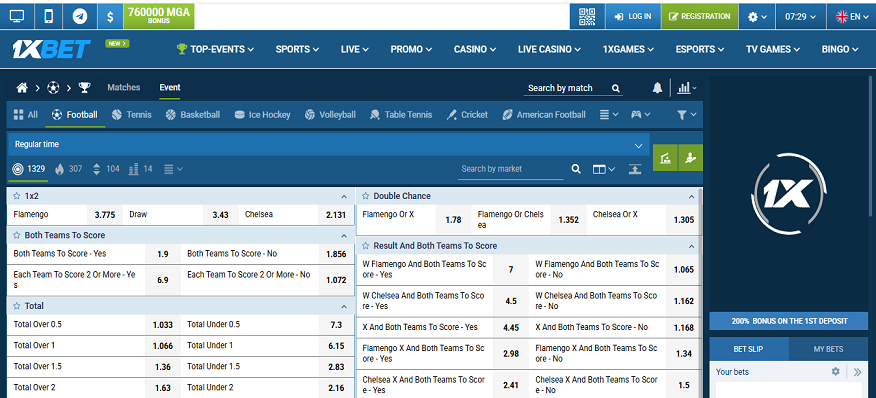Click the dollar payments icon
This screenshot has height=398, width=876.
[x=111, y=16]
